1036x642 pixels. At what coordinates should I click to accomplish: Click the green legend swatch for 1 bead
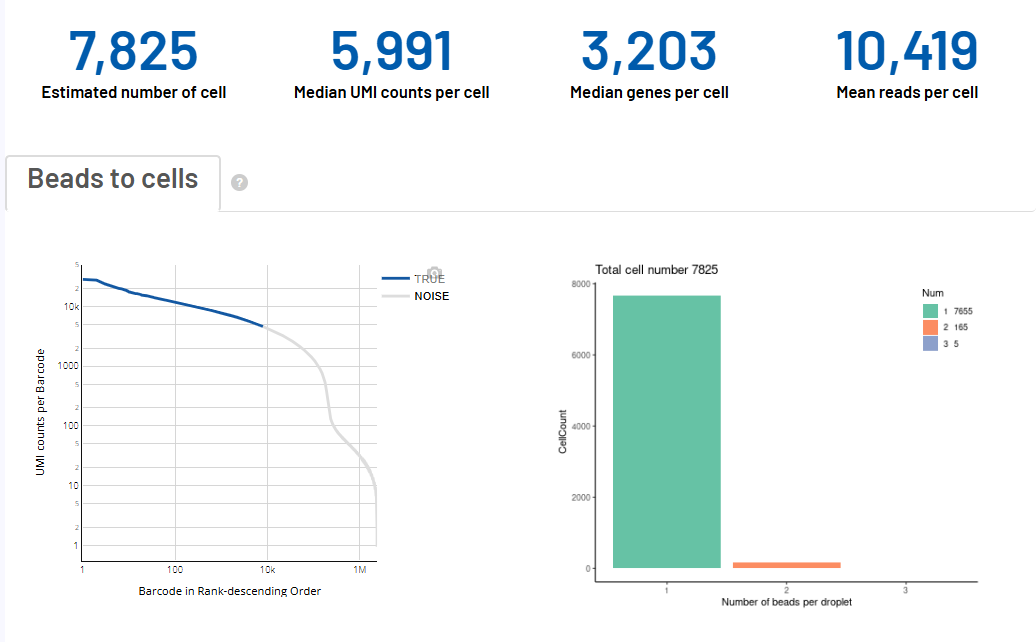(x=930, y=311)
